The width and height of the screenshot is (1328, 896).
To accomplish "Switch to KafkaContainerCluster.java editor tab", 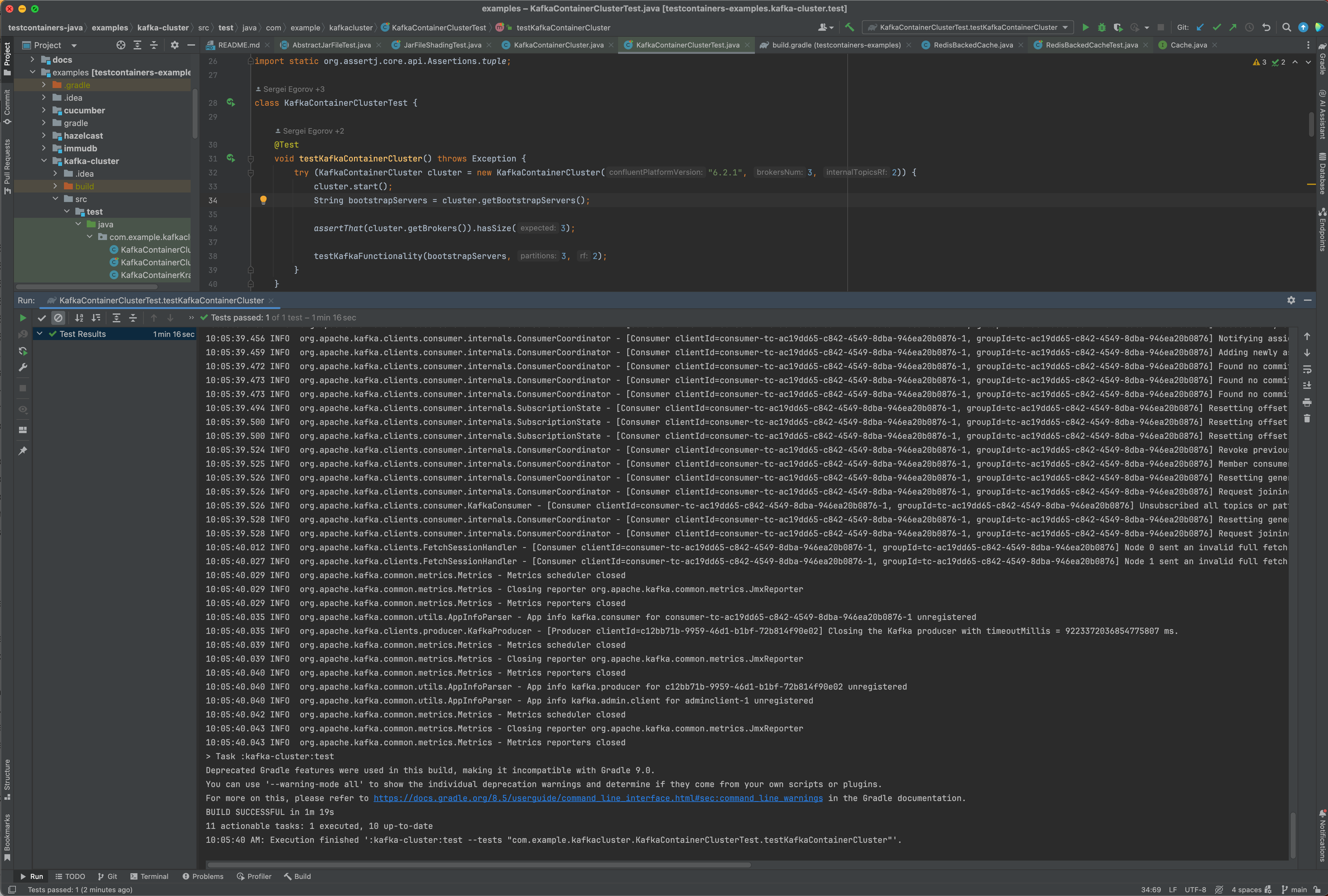I will [x=558, y=45].
